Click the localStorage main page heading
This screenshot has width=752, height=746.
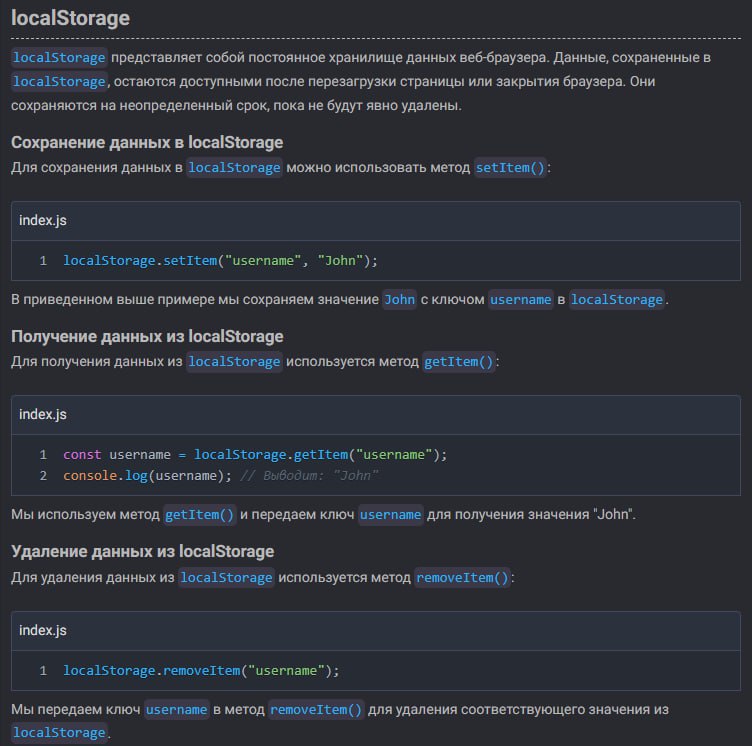(x=70, y=18)
